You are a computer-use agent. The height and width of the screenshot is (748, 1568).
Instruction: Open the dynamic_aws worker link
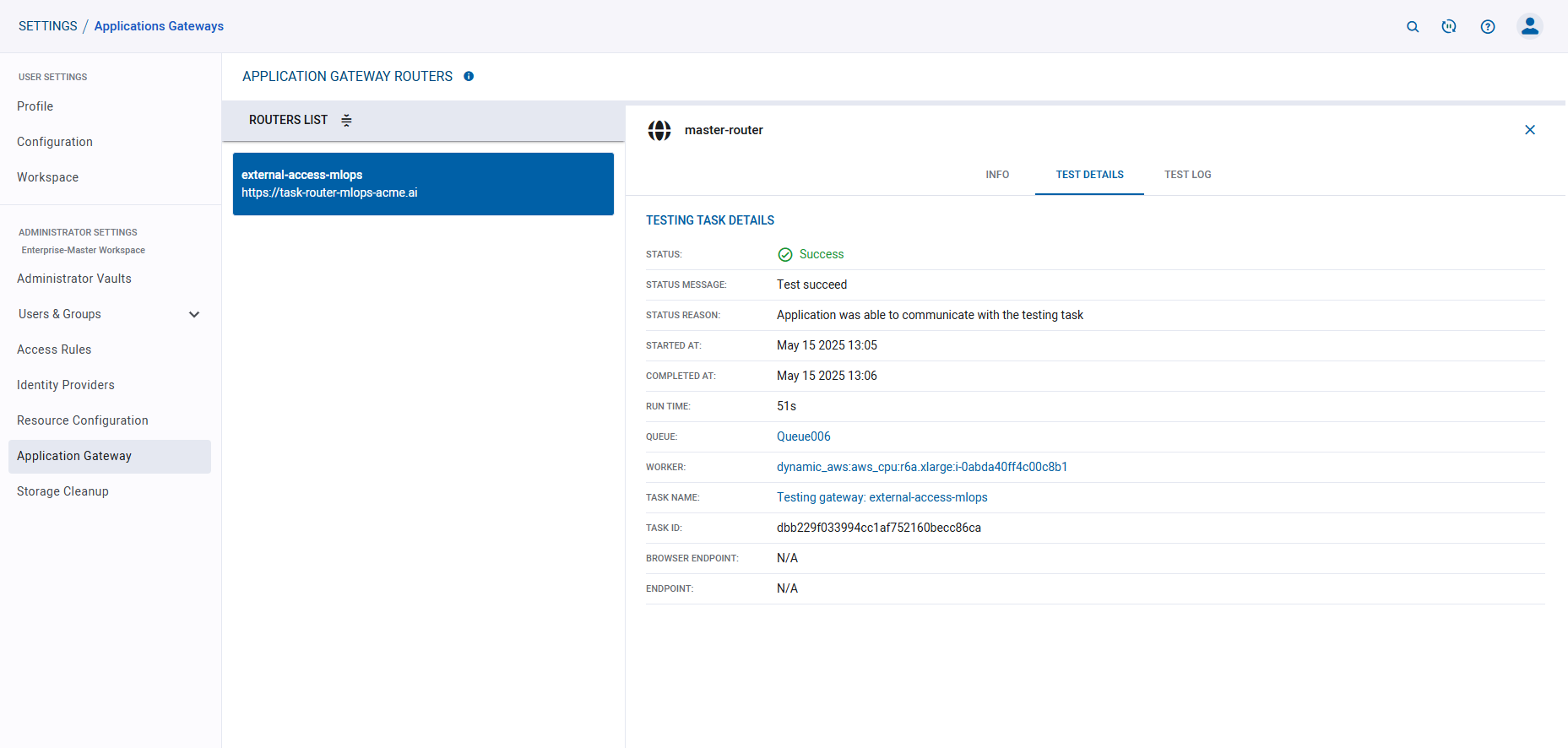click(x=921, y=467)
